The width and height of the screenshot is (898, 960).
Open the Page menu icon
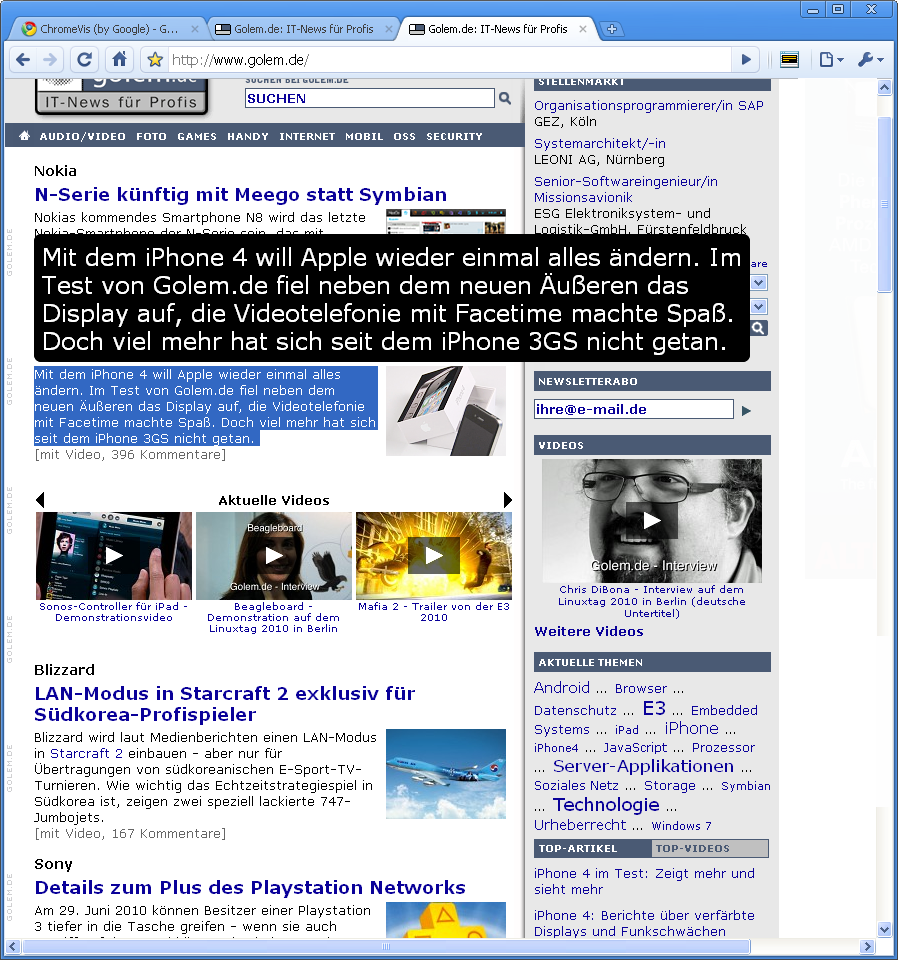point(831,60)
